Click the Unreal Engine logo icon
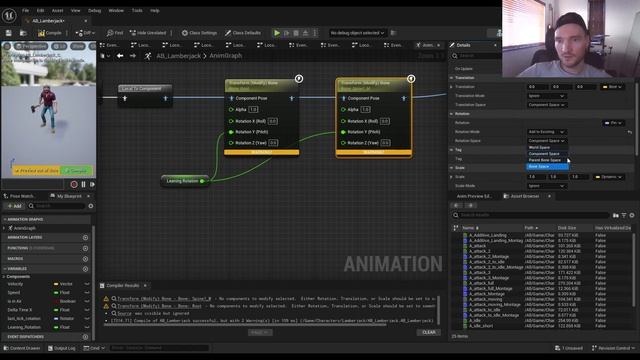 click(9, 16)
